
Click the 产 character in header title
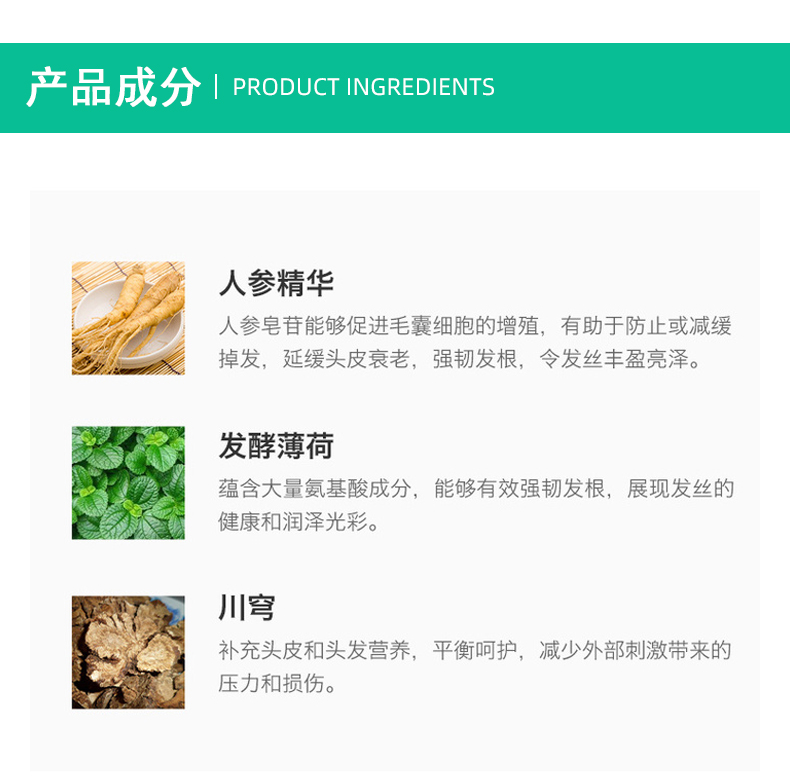(x=47, y=87)
